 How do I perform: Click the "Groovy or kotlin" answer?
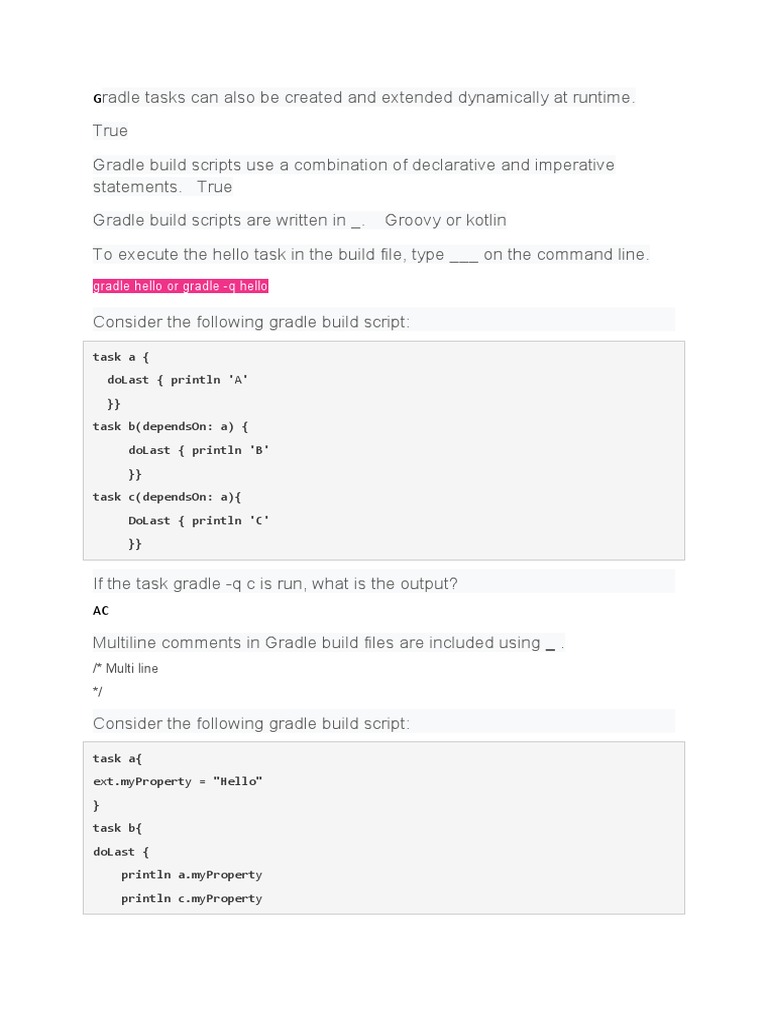[445, 220]
